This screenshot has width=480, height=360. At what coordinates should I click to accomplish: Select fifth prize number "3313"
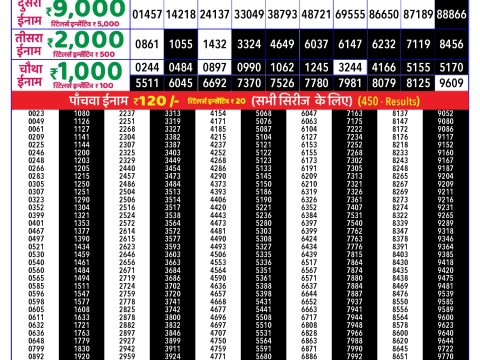click(x=172, y=113)
